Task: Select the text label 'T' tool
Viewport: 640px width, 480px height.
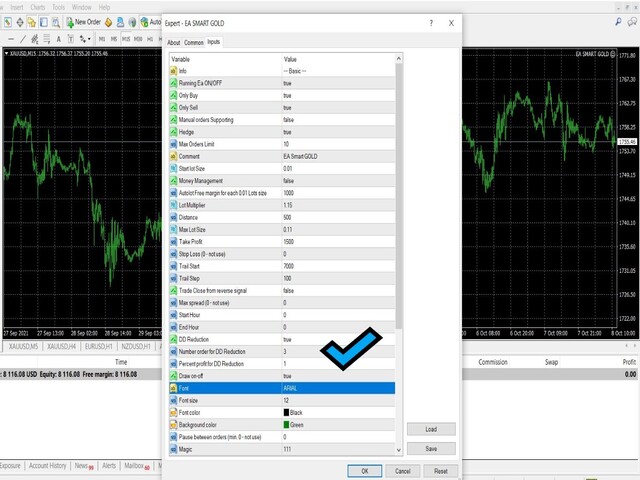Action: pos(71,39)
